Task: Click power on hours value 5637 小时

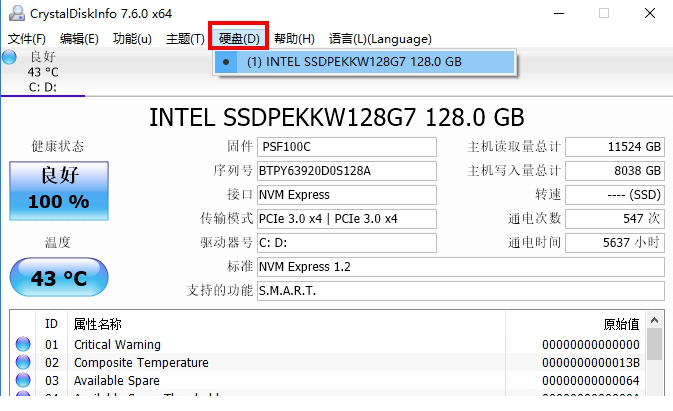Action: tap(615, 243)
